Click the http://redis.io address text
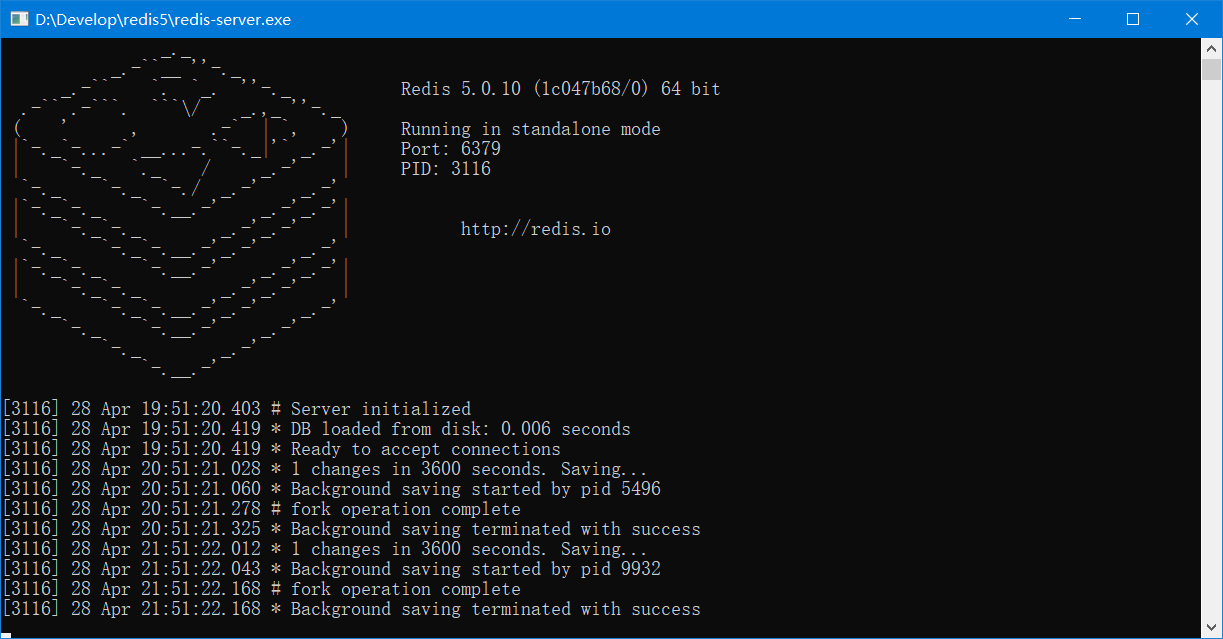This screenshot has height=639, width=1223. (535, 229)
